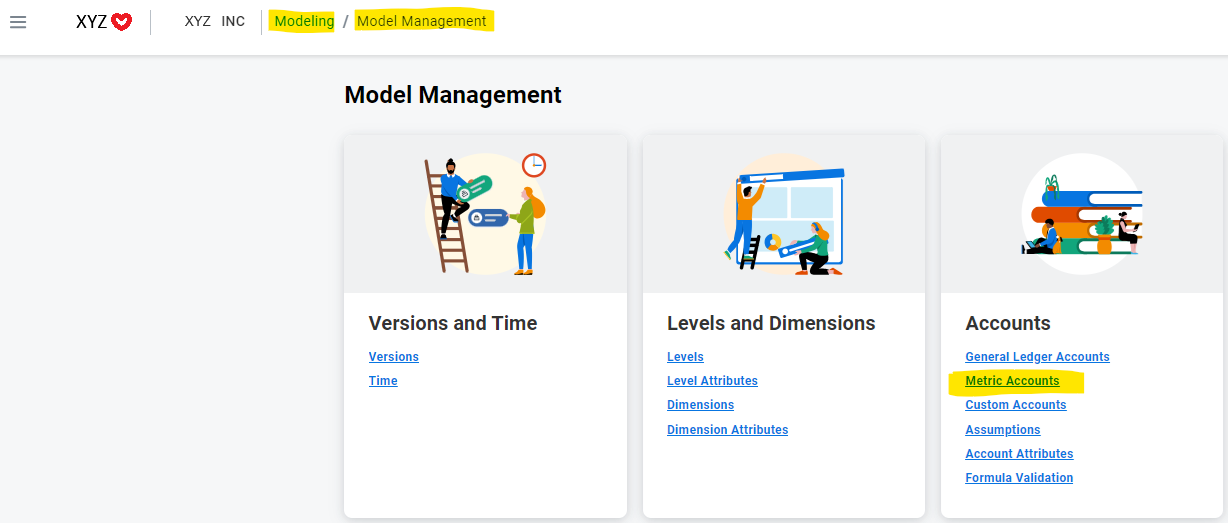Open Dimension Attributes
This screenshot has width=1228, height=523.
point(727,430)
